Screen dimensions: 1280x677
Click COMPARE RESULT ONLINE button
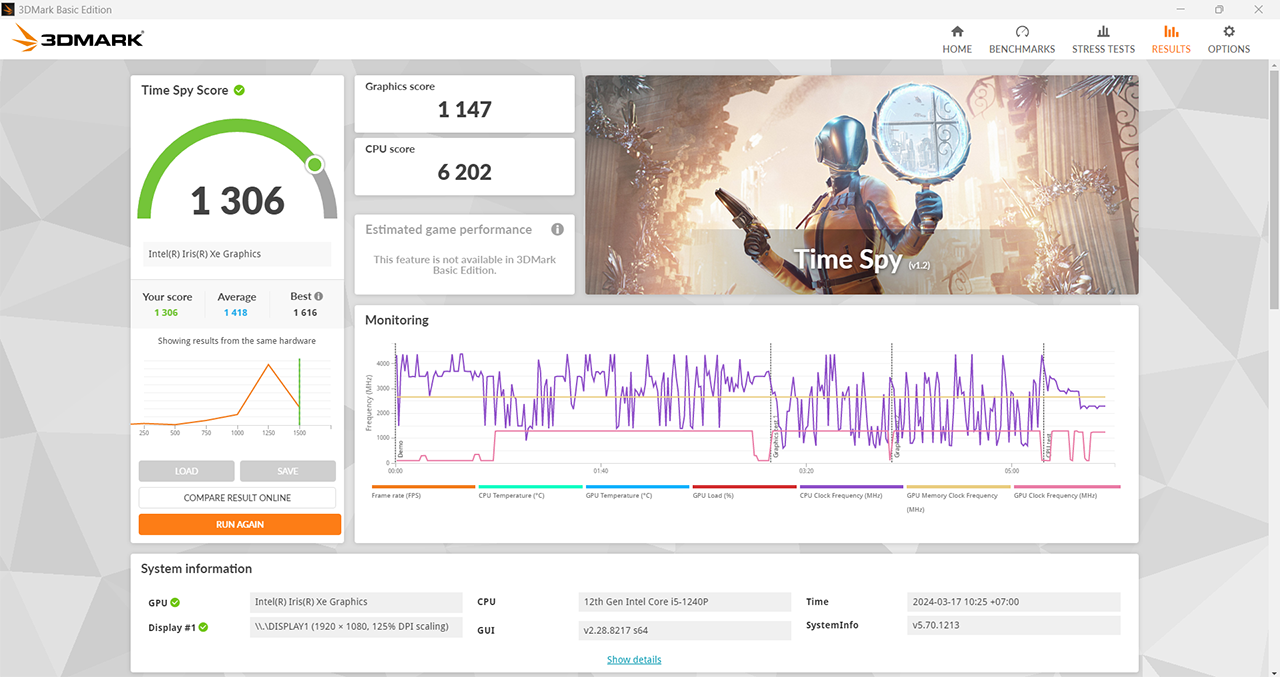pyautogui.click(x=238, y=497)
